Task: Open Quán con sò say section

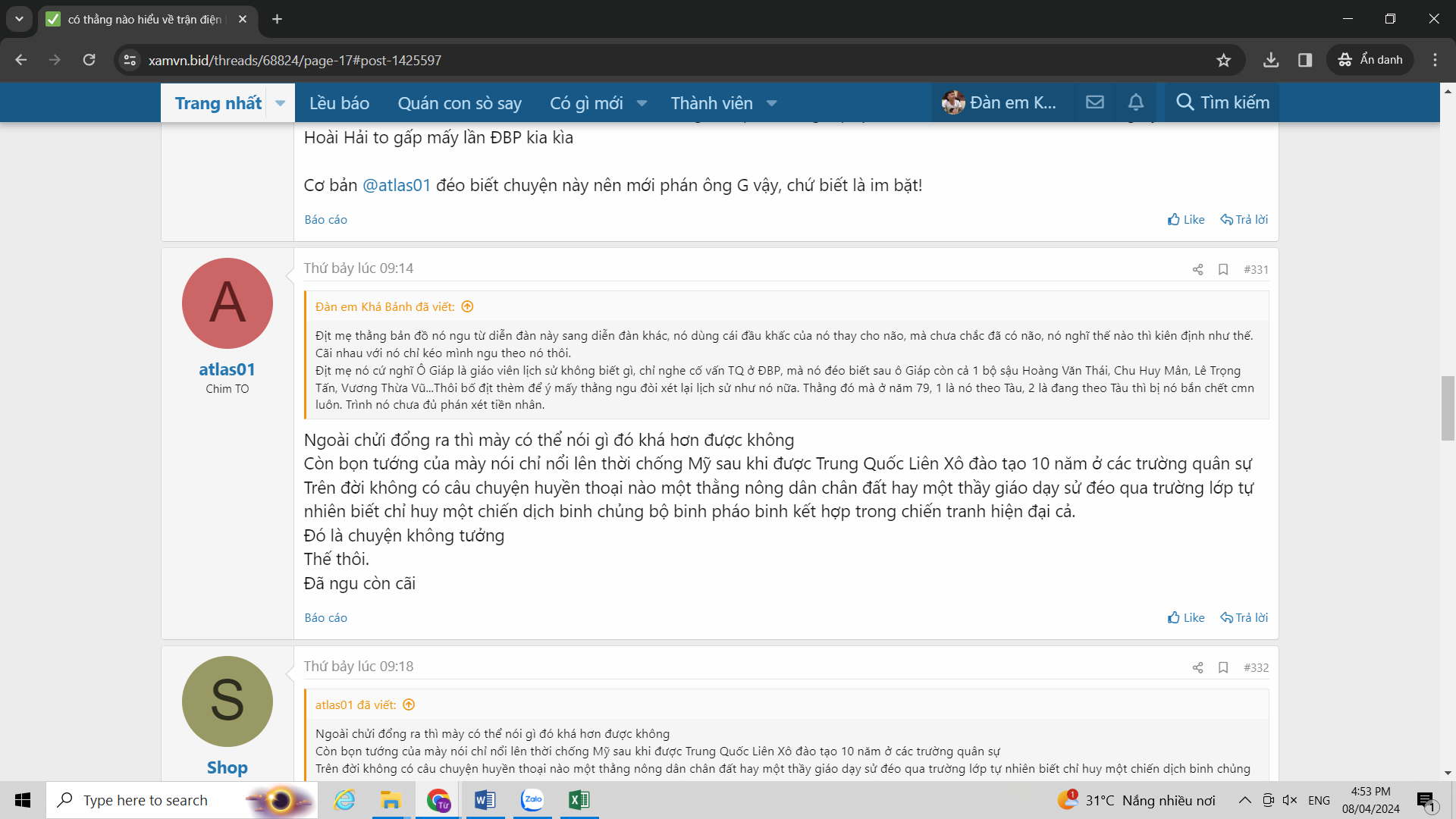Action: pos(460,103)
